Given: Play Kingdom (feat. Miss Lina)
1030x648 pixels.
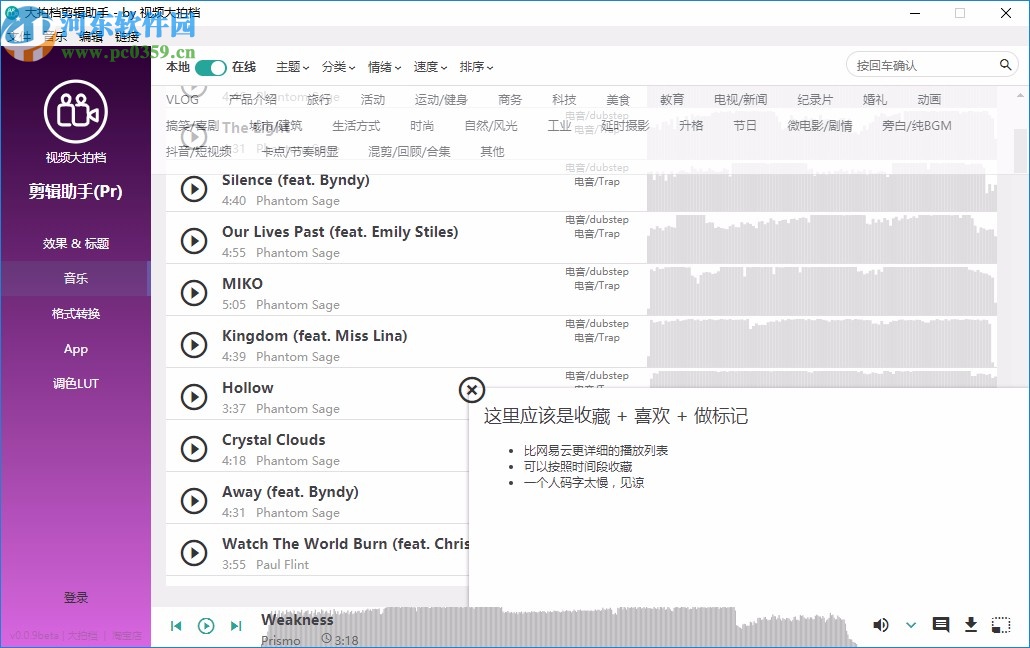Looking at the screenshot, I should click(194, 345).
